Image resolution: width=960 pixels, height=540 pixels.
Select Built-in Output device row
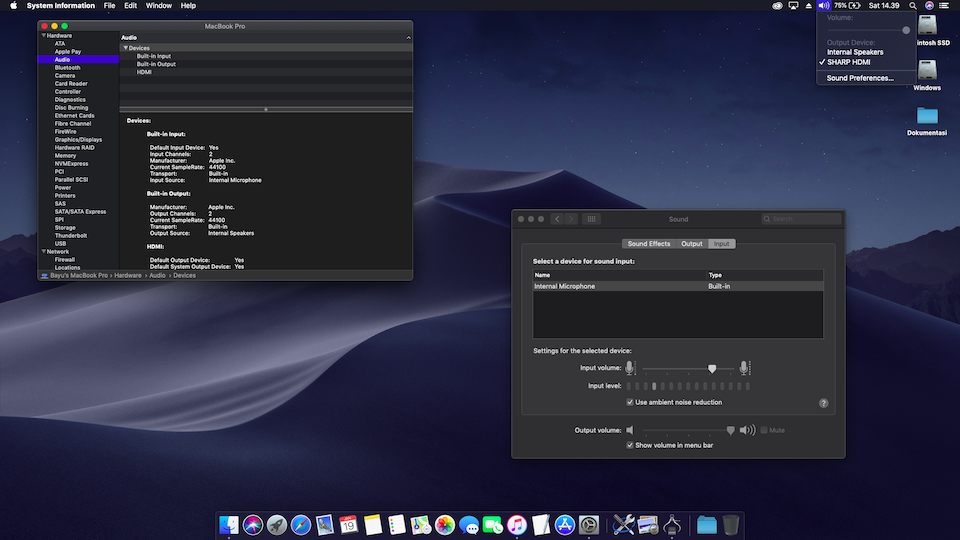(x=266, y=64)
